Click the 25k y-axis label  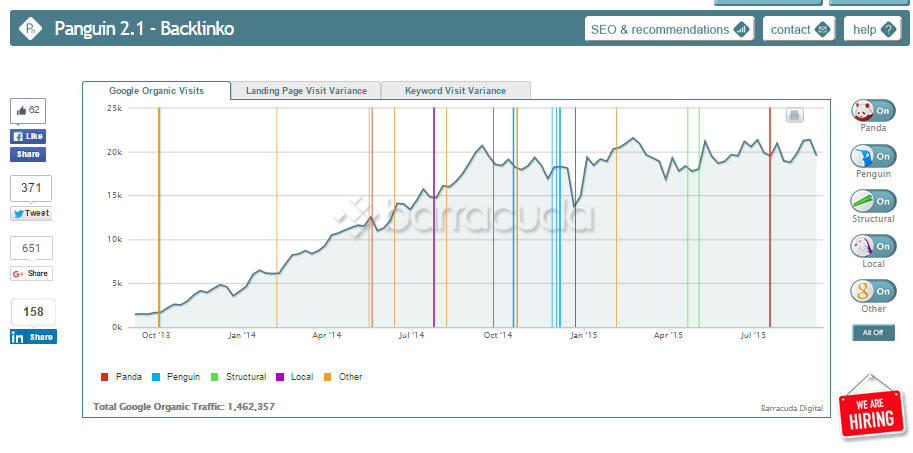pyautogui.click(x=114, y=108)
